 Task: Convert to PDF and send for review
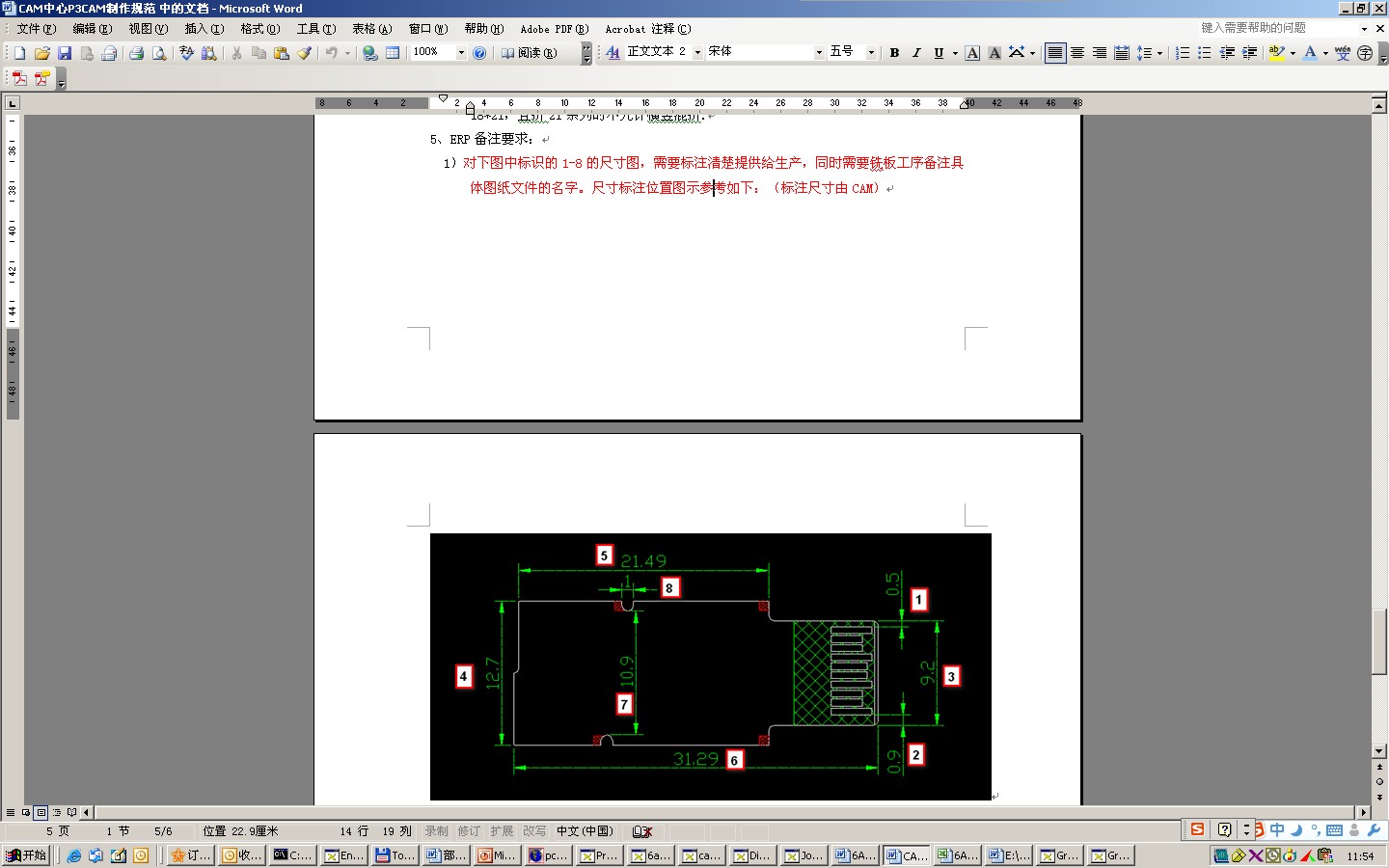tap(41, 78)
